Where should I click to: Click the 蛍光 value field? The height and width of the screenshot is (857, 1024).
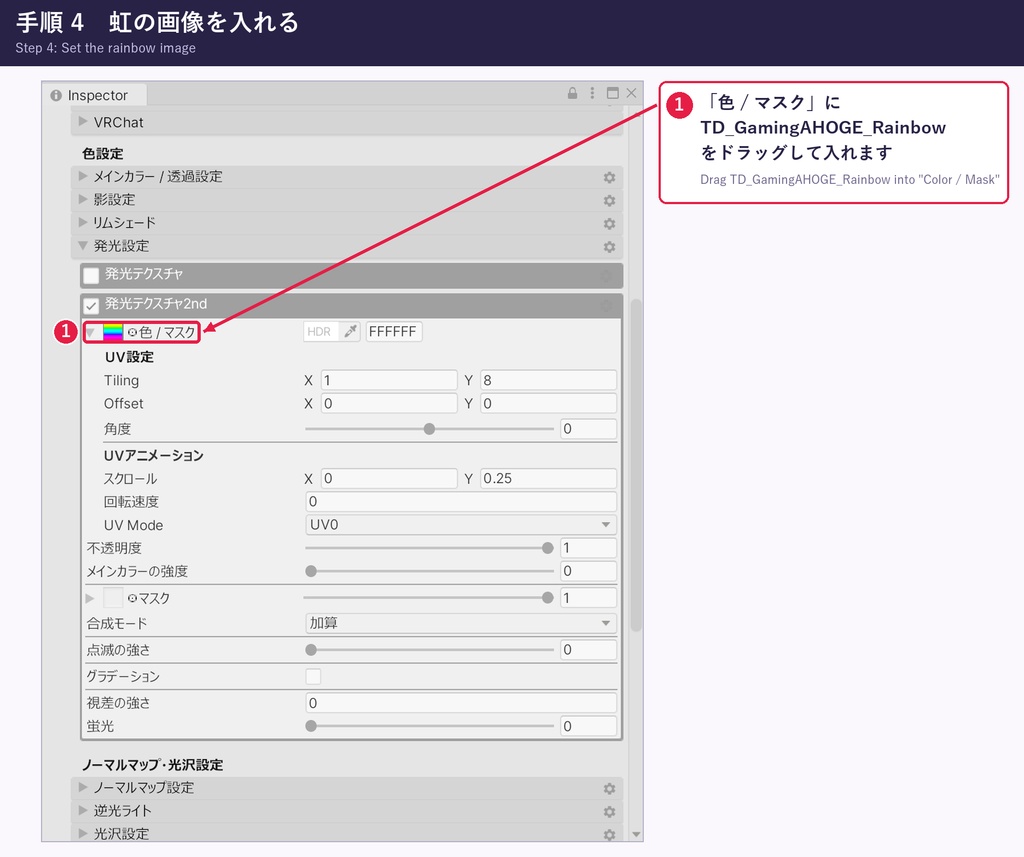[x=588, y=726]
